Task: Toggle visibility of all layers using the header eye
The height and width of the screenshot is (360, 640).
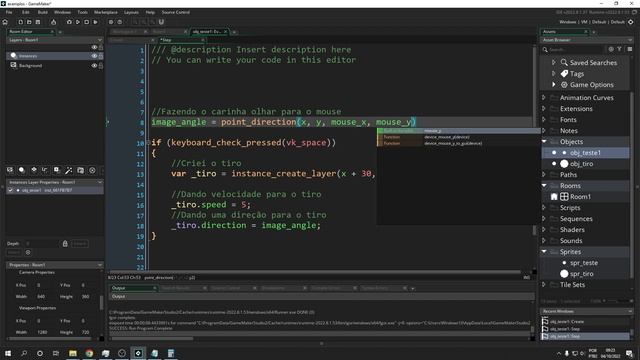Action: [x=94, y=47]
